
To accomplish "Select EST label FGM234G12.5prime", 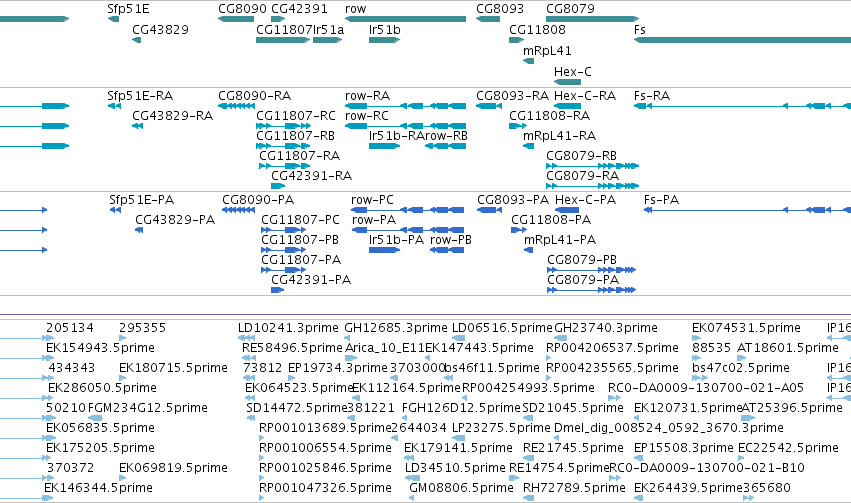I will pos(148,408).
